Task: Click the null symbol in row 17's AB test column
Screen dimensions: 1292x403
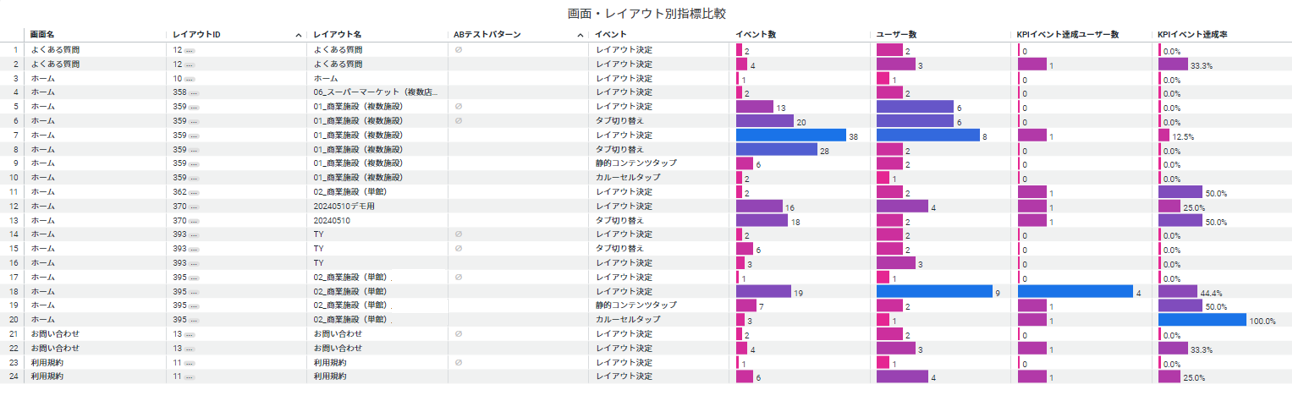Action: (458, 277)
